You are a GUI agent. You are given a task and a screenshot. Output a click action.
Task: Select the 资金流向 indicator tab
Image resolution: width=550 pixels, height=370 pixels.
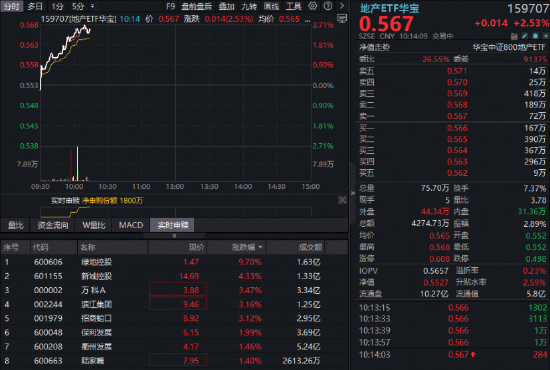click(x=53, y=225)
